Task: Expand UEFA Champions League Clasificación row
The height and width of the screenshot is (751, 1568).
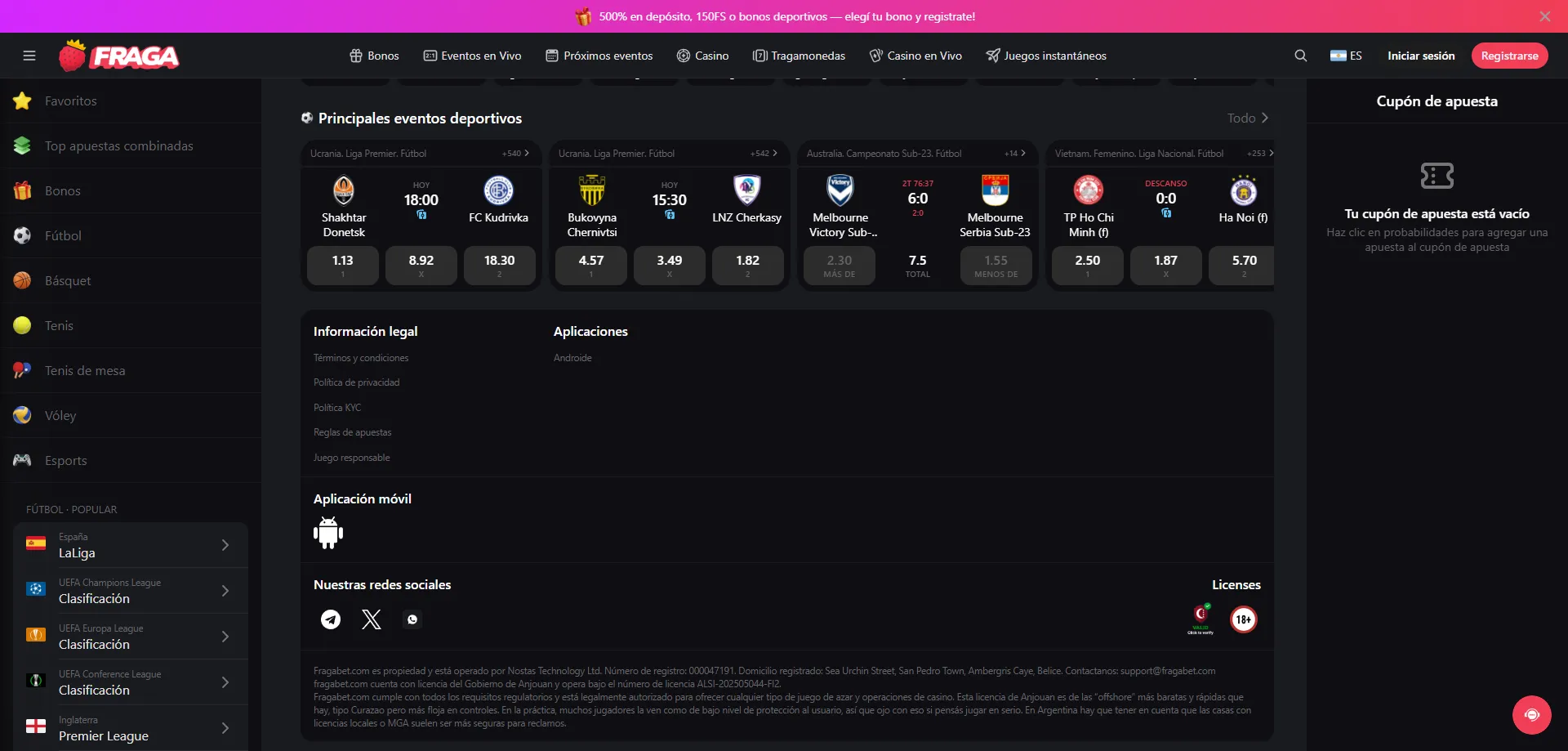Action: coord(131,591)
